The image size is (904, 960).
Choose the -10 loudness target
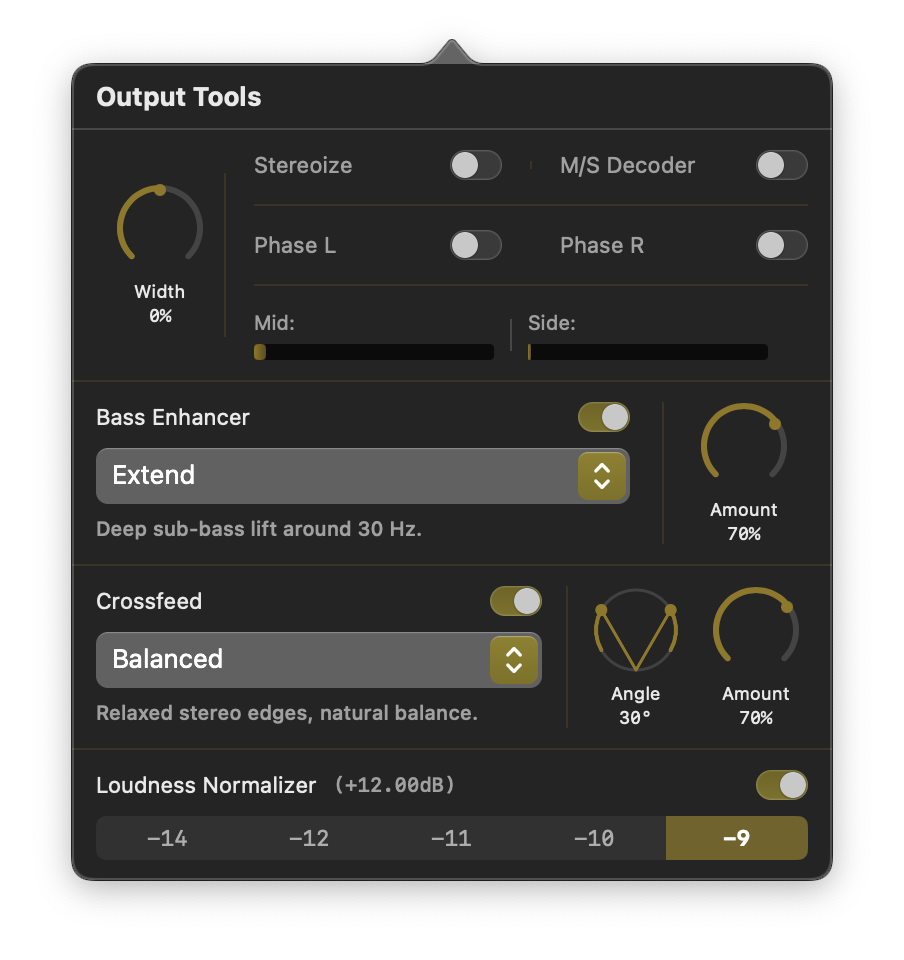(x=594, y=838)
